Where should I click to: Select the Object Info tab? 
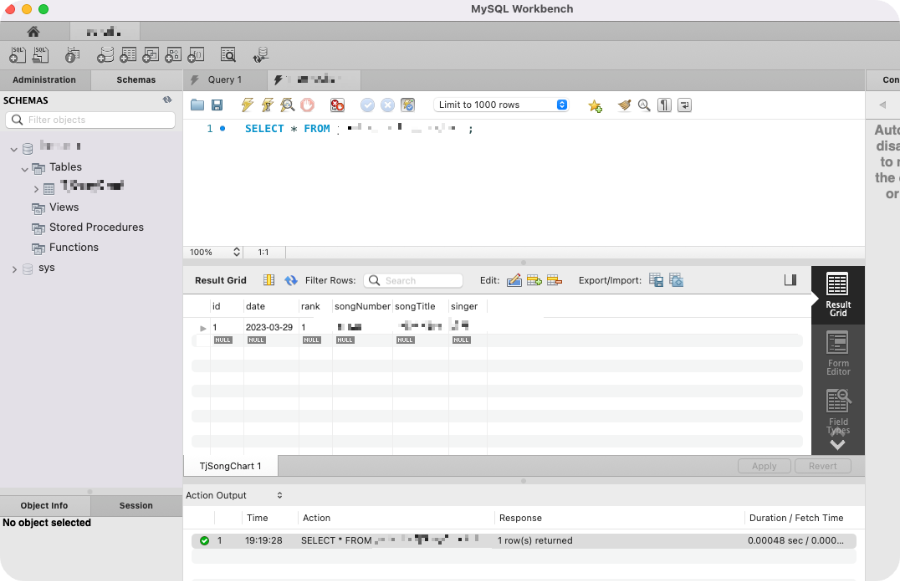[x=44, y=506]
